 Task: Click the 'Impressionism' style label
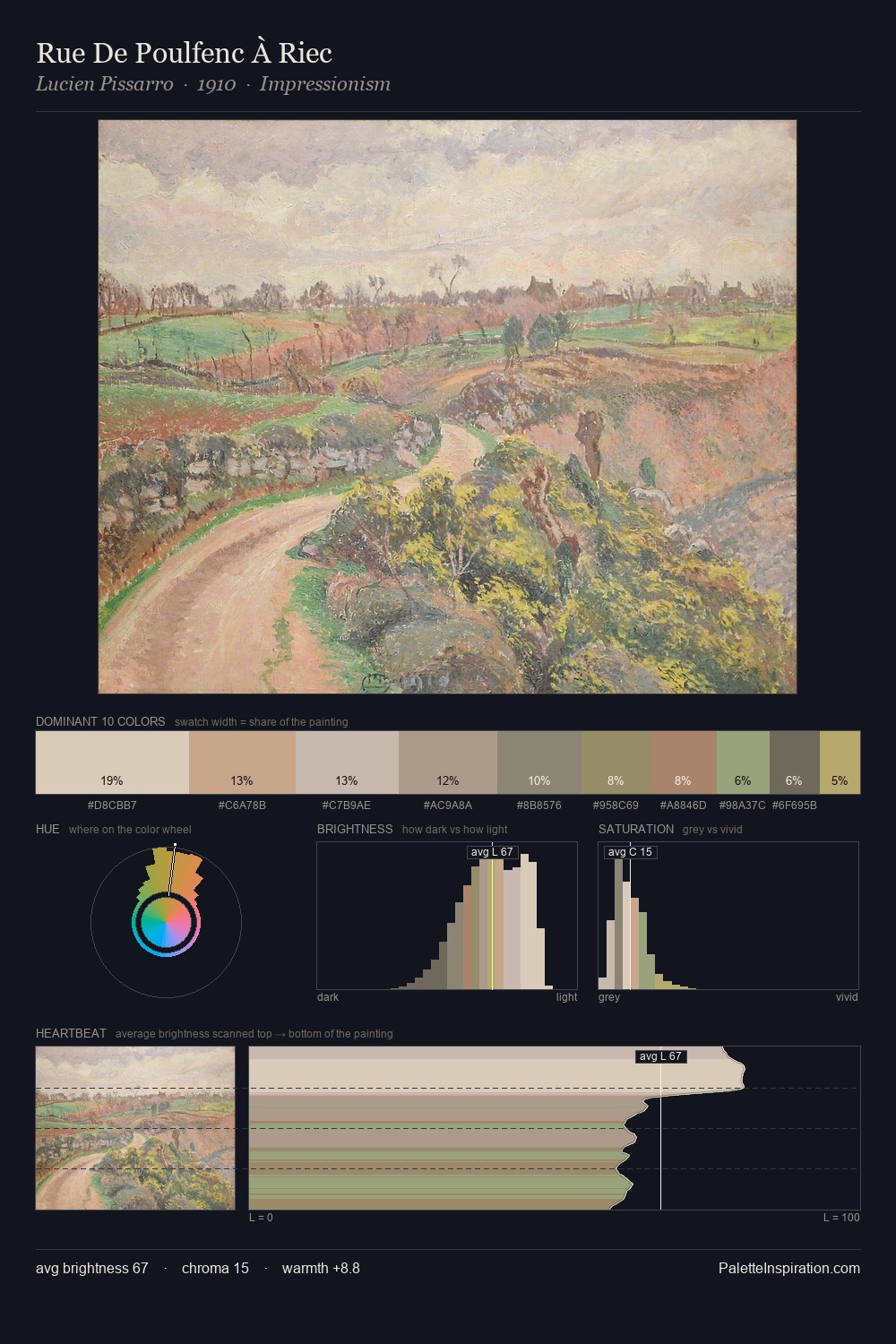324,84
